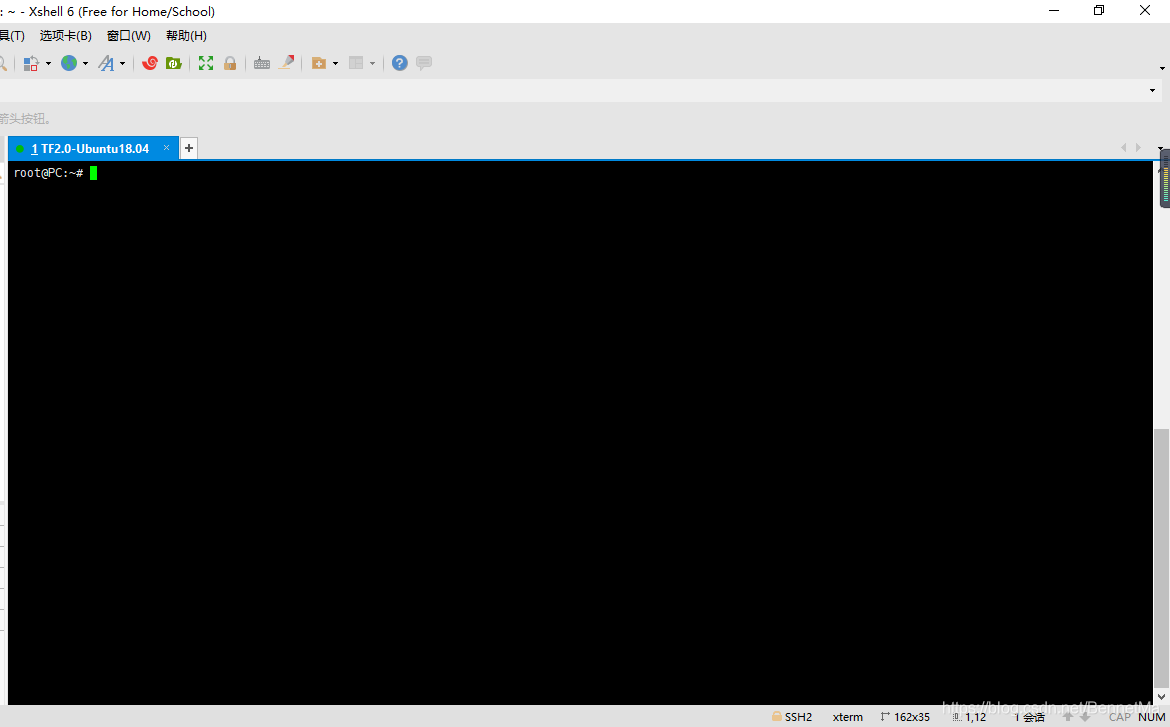The width and height of the screenshot is (1170, 727).
Task: Open help via blue question mark
Action: pyautogui.click(x=400, y=63)
